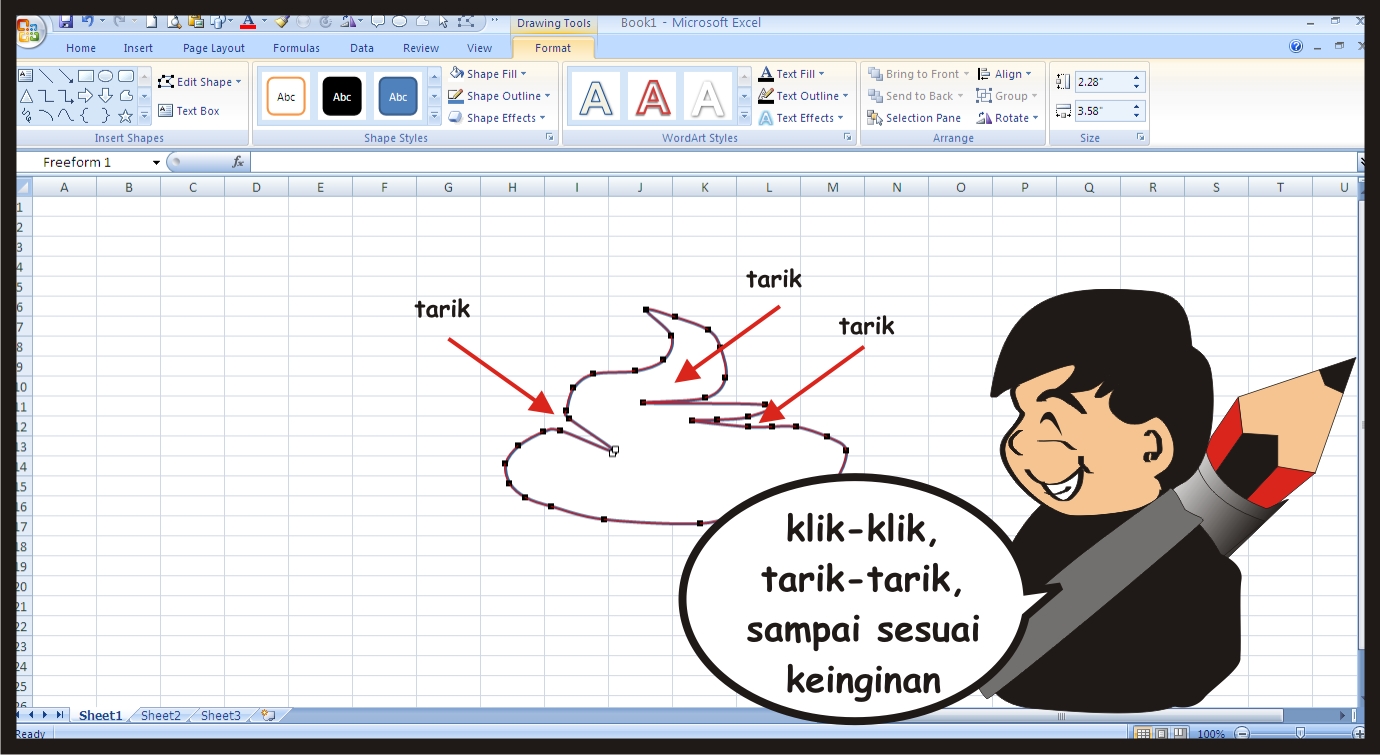Viewport: 1380px width, 755px height.
Task: Apply the black Abc shape style
Action: point(341,96)
